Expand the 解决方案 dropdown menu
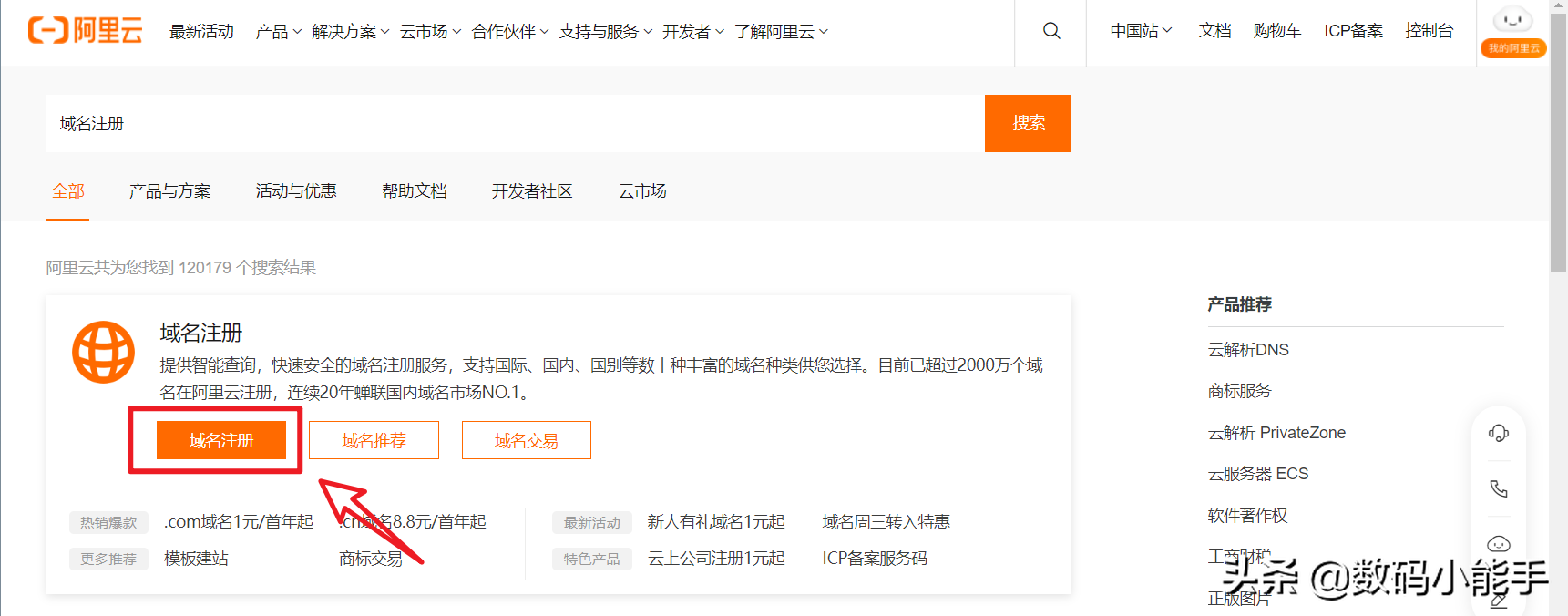Viewport: 1568px width, 616px height. click(x=350, y=32)
